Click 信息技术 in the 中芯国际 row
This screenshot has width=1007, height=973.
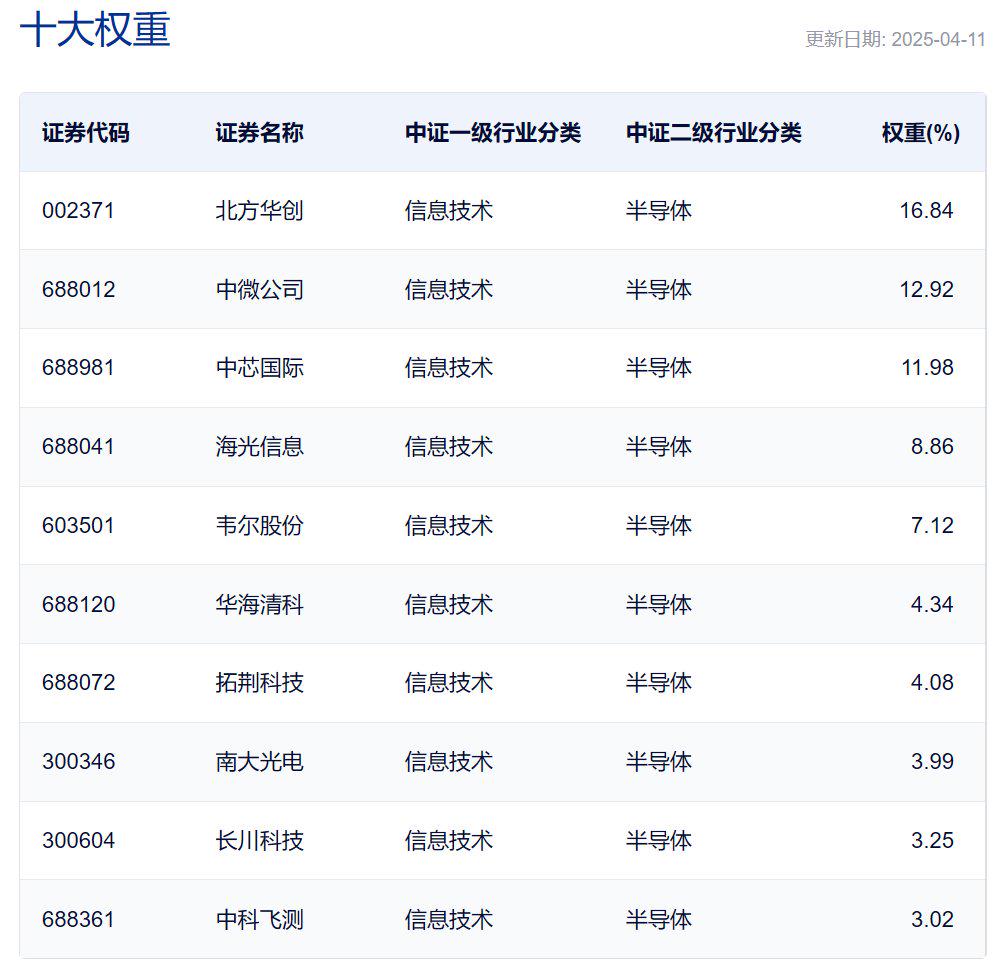pyautogui.click(x=449, y=368)
